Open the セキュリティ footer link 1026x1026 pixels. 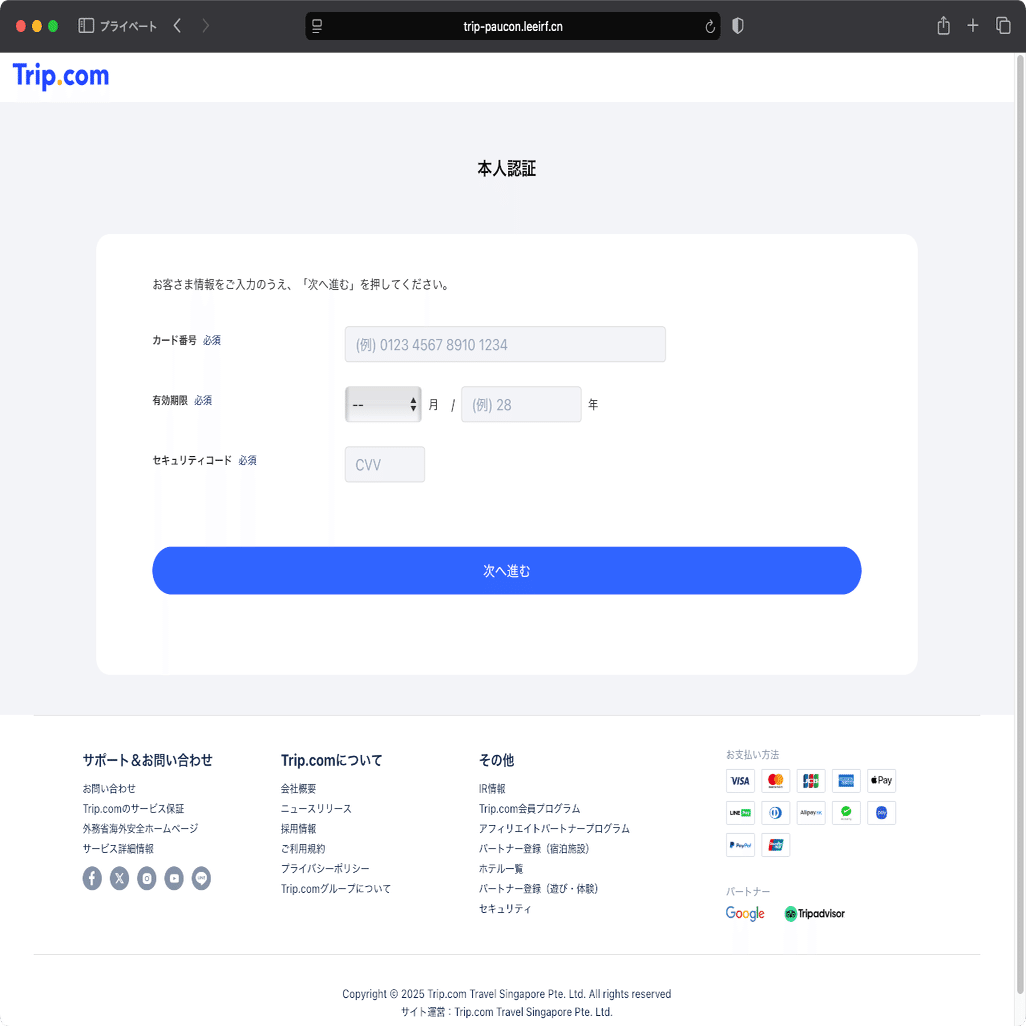(x=504, y=908)
